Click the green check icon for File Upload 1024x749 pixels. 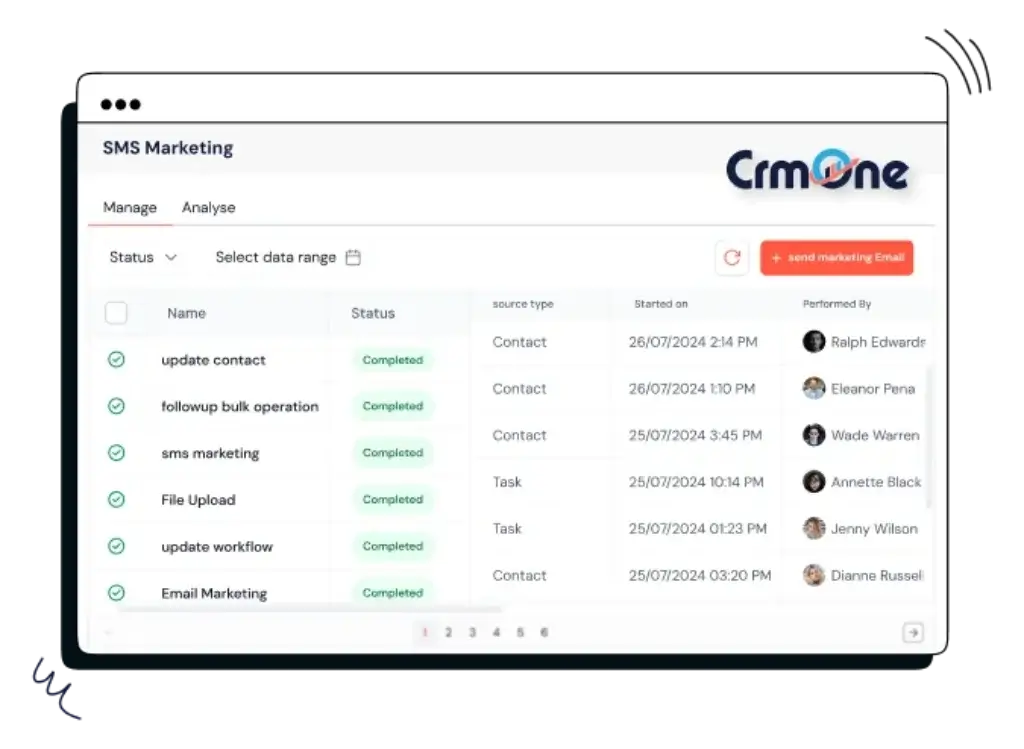tap(116, 500)
